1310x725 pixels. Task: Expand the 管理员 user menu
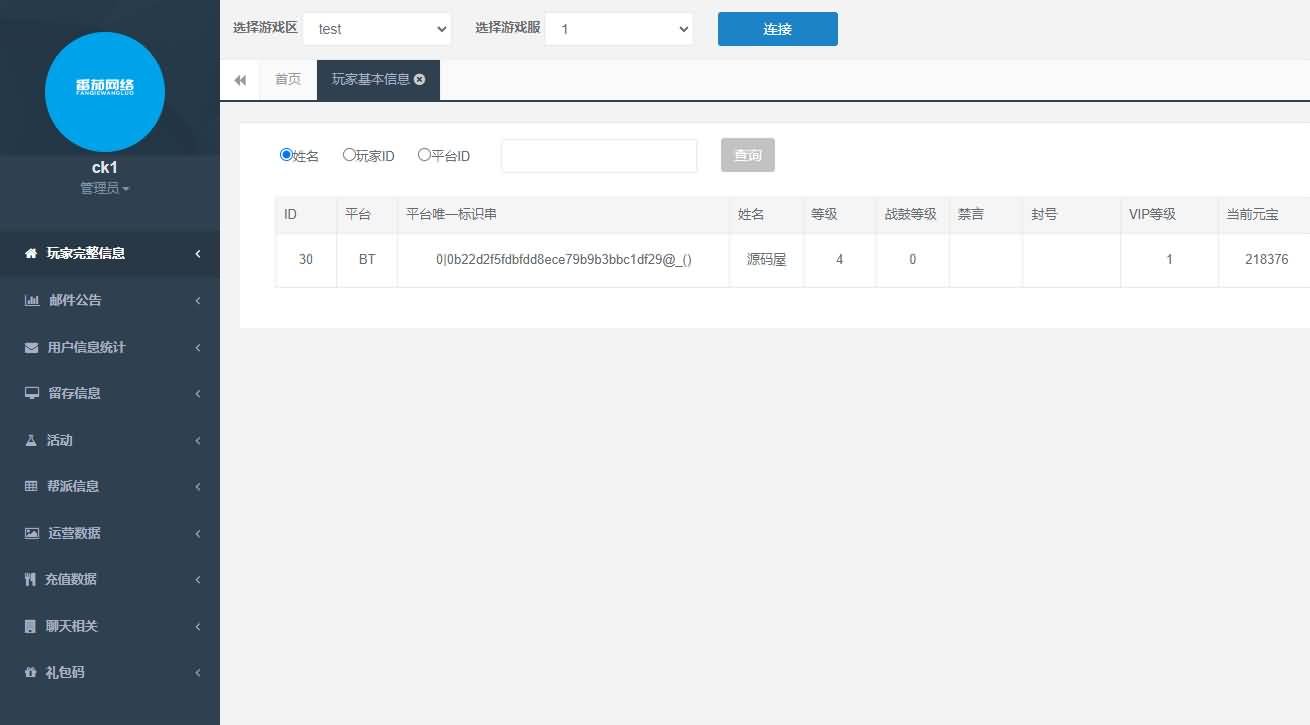point(105,187)
